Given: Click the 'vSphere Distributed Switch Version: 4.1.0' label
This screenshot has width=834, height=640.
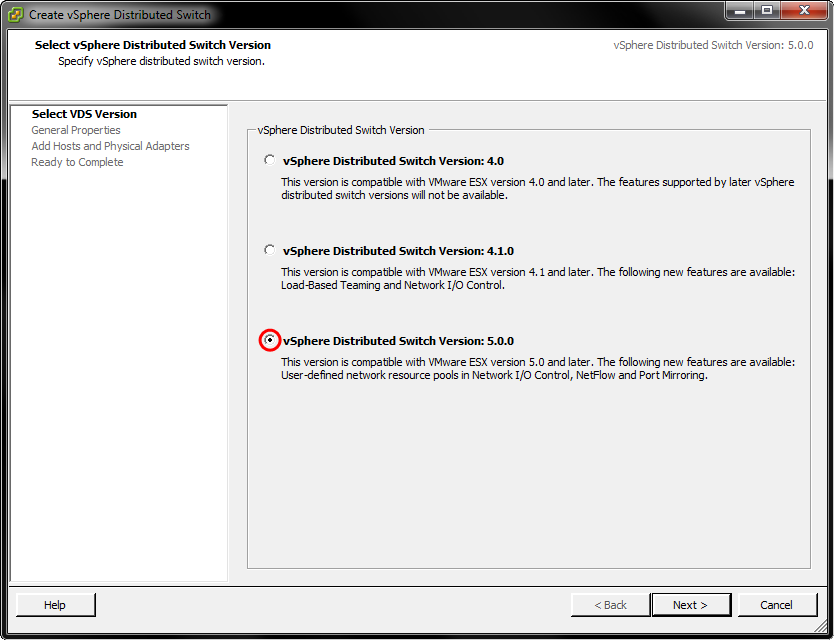Looking at the screenshot, I should tap(398, 251).
